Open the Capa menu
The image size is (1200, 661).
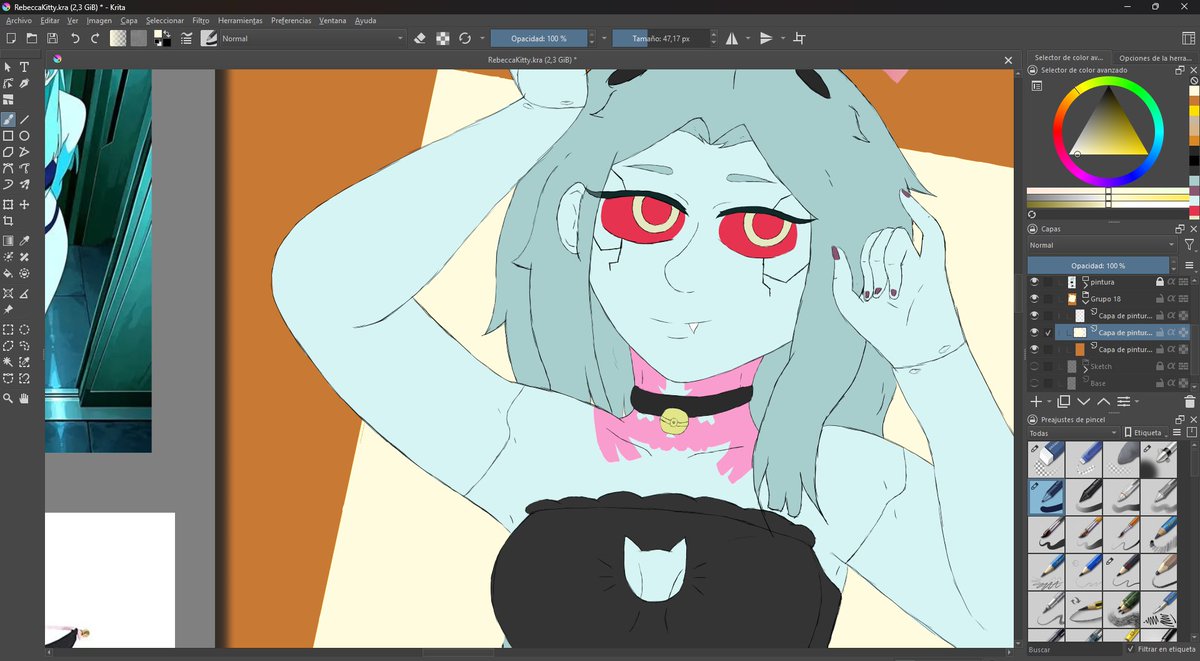pos(129,20)
